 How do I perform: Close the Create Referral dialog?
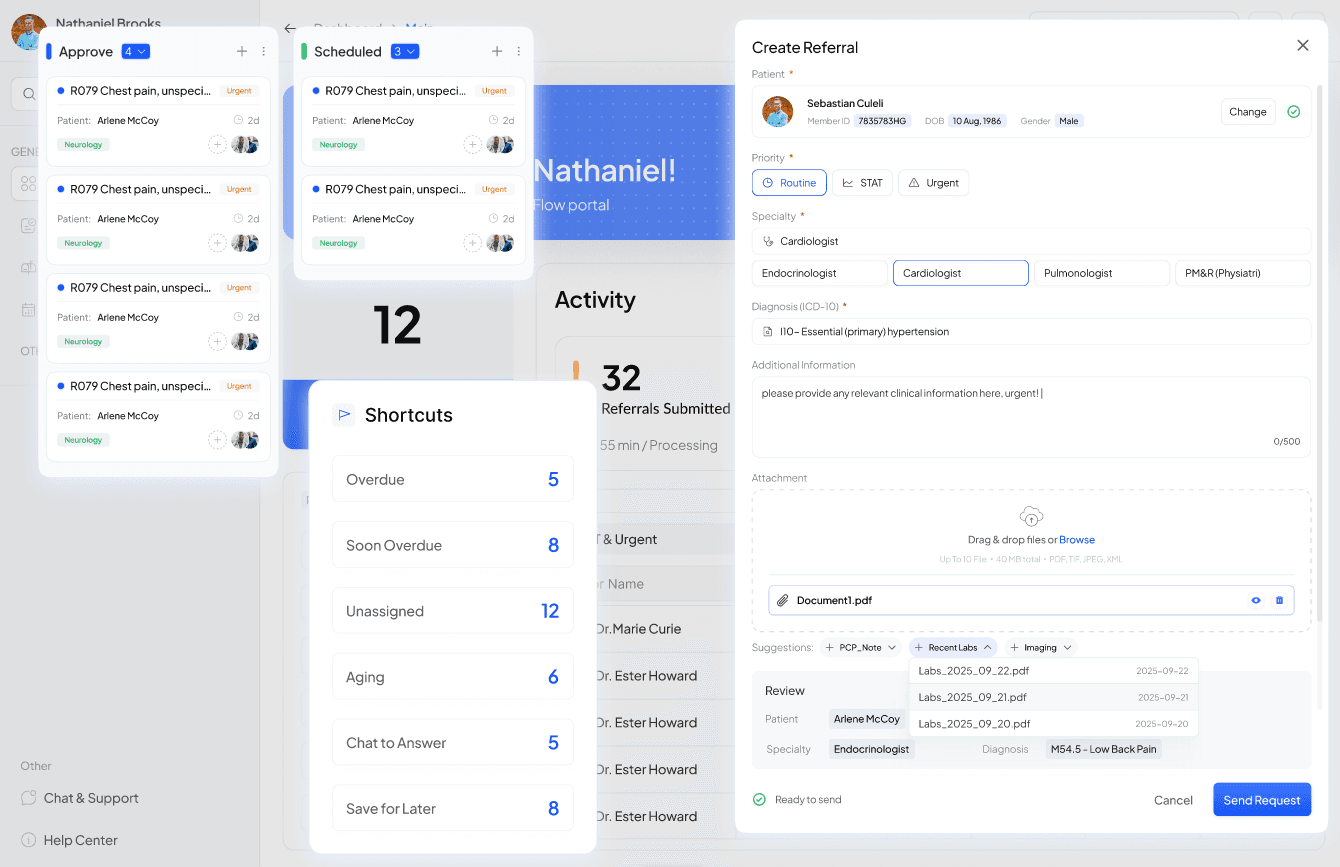click(x=1302, y=46)
